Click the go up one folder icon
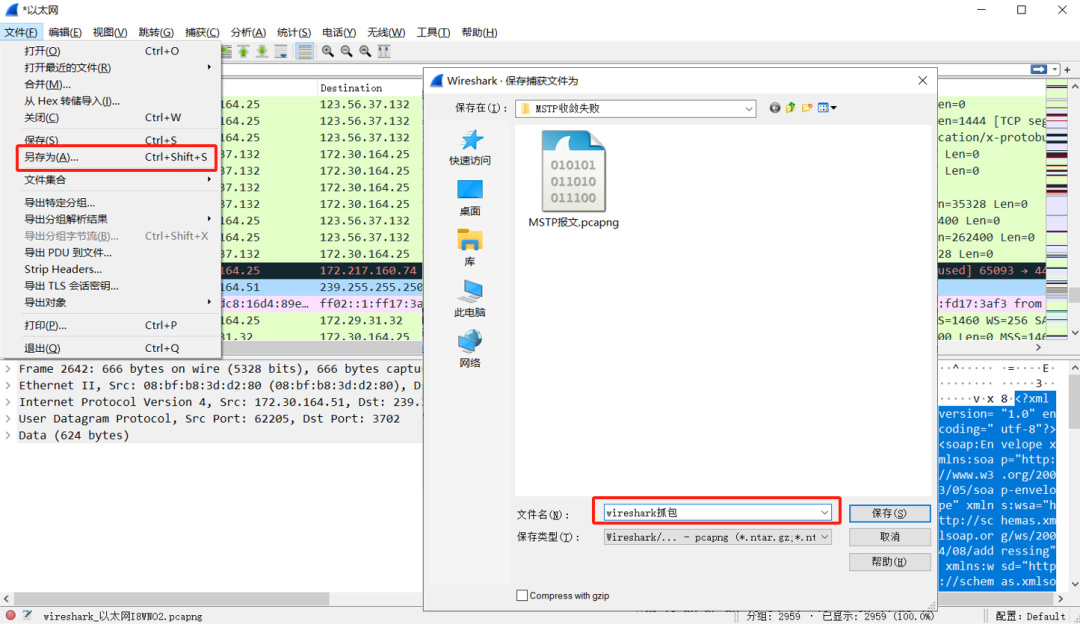Image resolution: width=1080 pixels, height=624 pixels. pos(791,108)
